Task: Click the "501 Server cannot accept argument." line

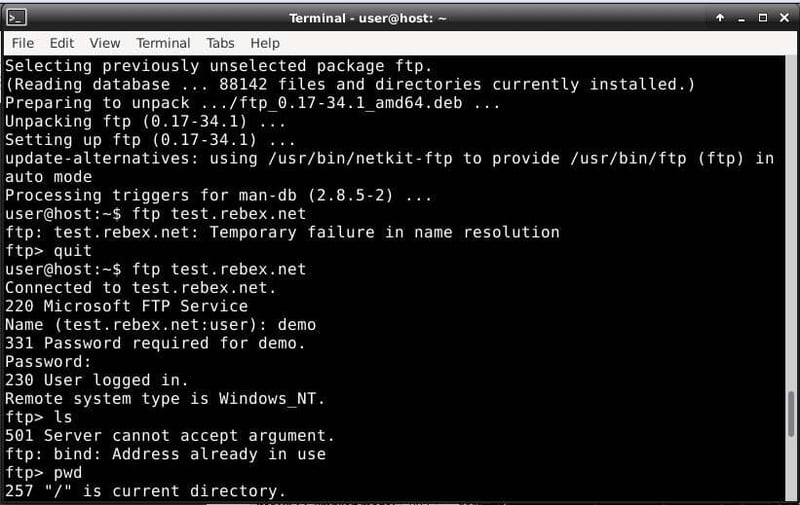Action: [x=170, y=435]
